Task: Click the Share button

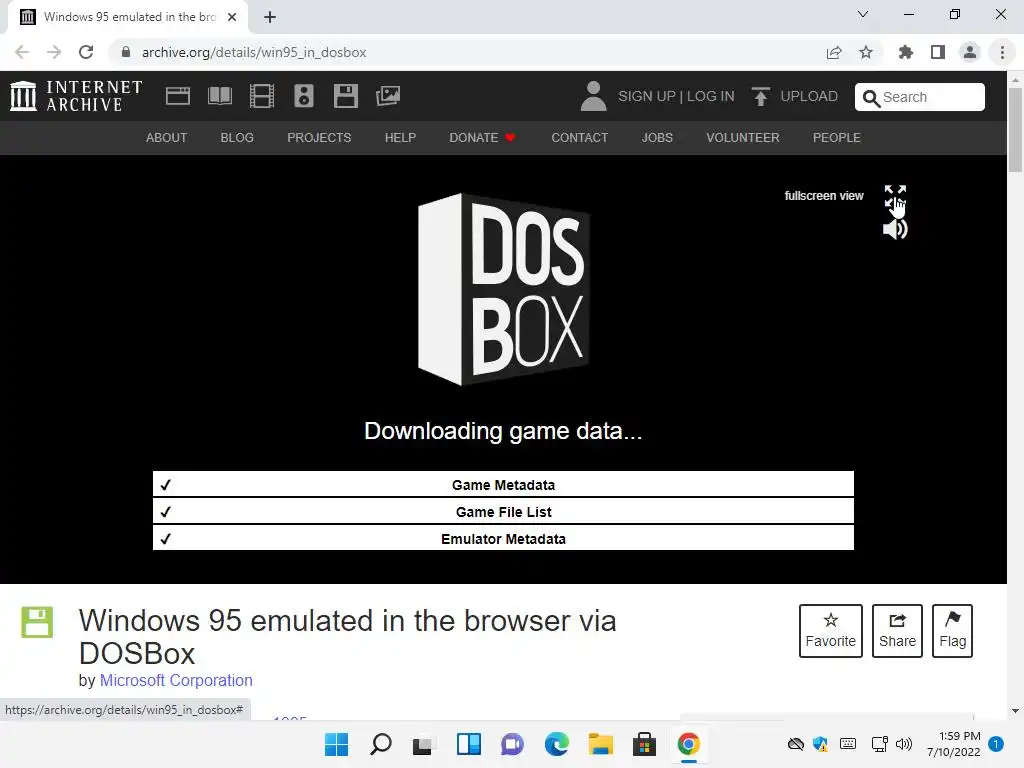Action: 897,631
